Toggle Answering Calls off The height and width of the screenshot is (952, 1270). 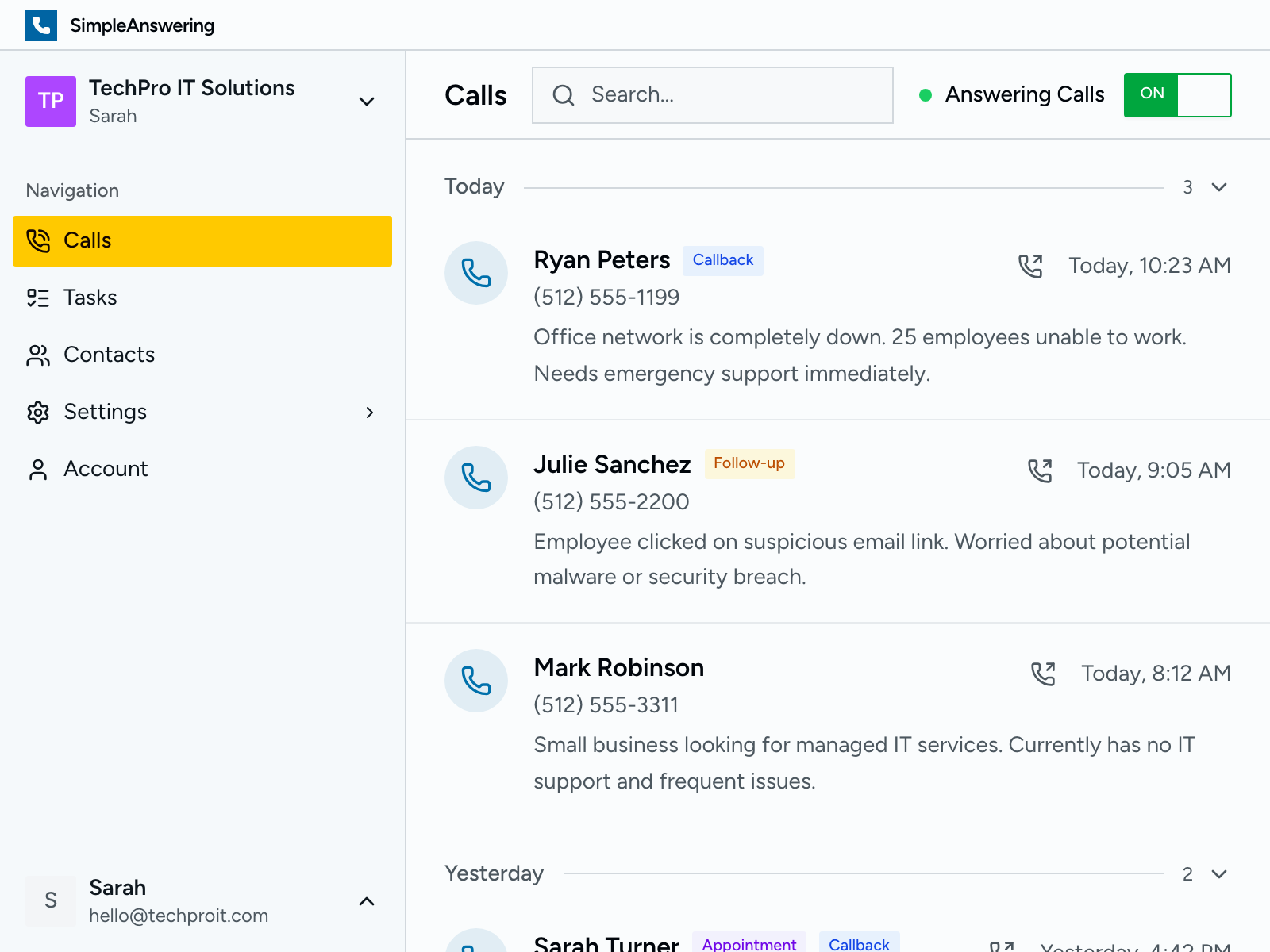coord(1177,94)
